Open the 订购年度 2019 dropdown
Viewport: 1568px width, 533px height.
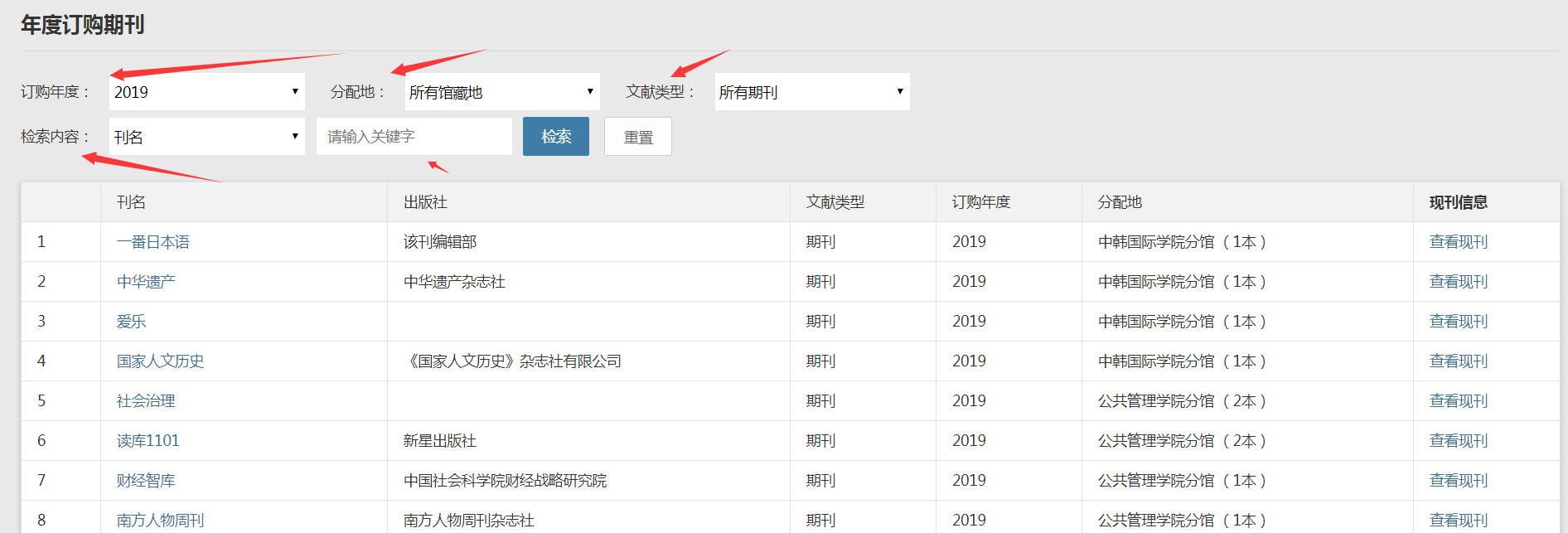[206, 92]
